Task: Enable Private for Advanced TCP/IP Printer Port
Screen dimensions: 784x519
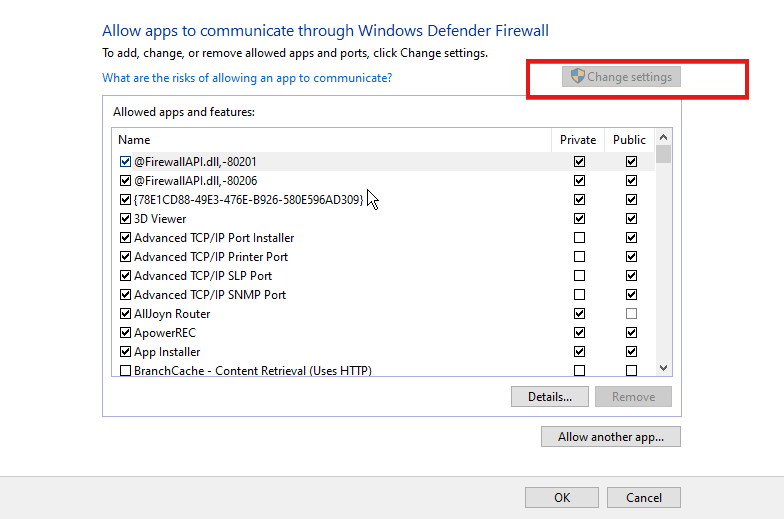Action: pyautogui.click(x=579, y=256)
